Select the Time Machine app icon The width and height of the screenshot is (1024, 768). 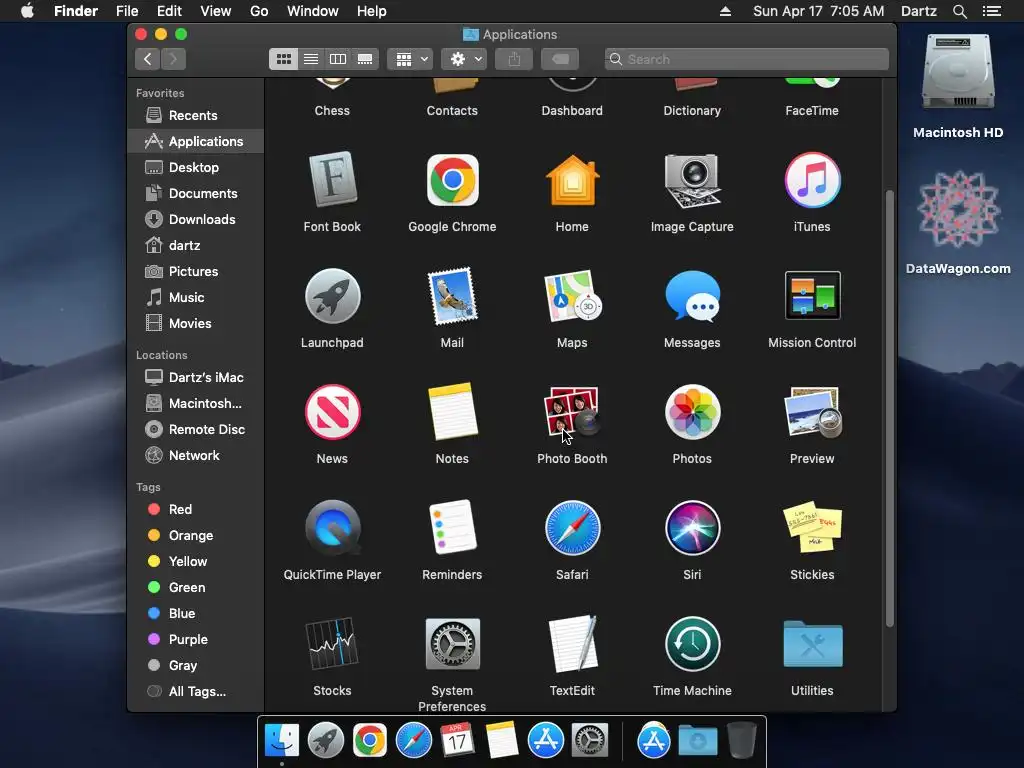[692, 643]
